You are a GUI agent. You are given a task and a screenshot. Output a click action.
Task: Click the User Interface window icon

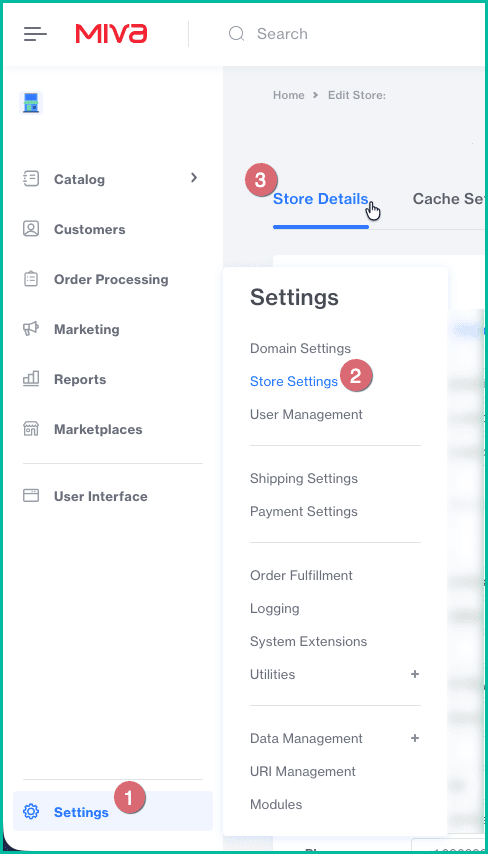pos(31,496)
